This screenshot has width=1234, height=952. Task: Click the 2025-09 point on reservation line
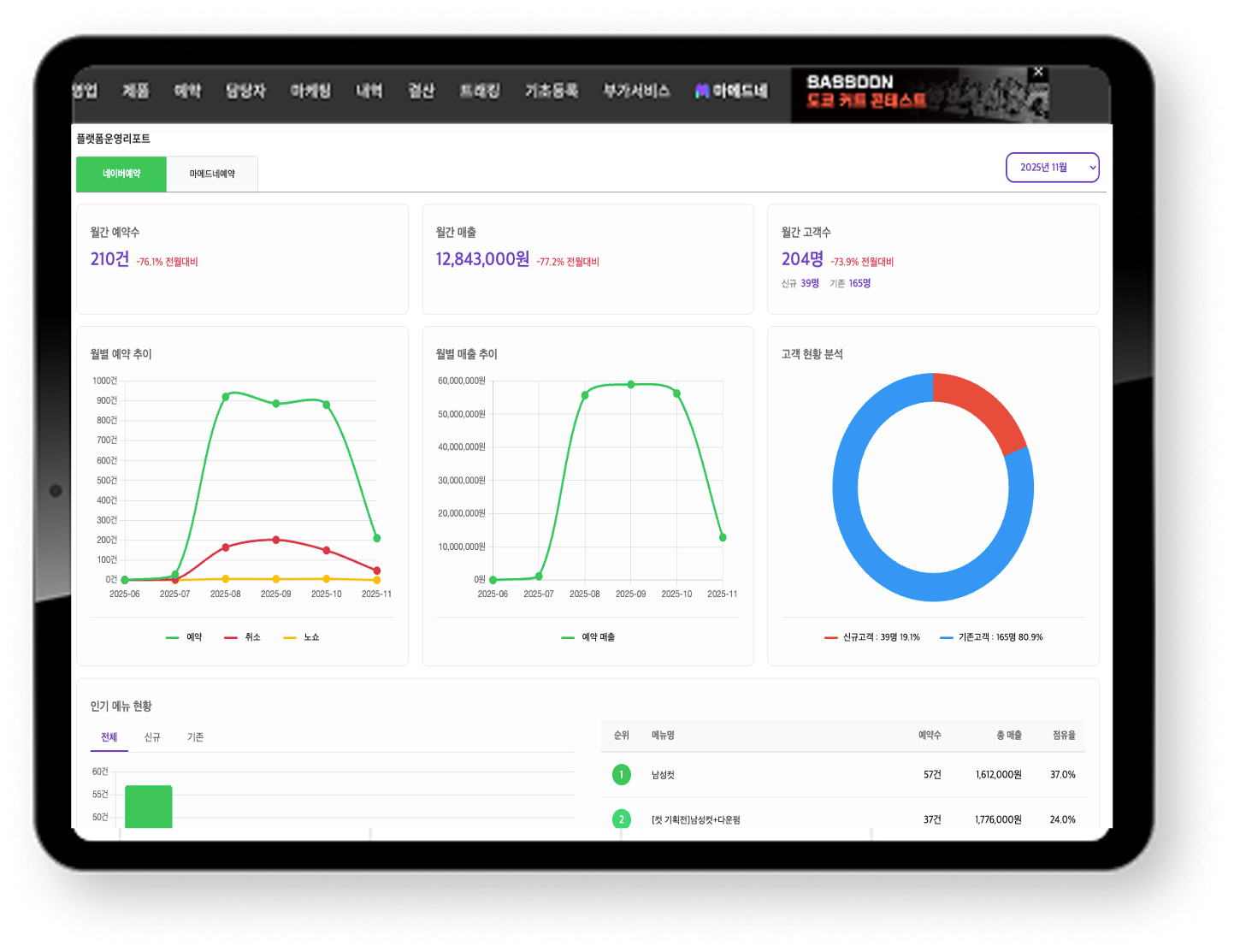click(x=275, y=404)
